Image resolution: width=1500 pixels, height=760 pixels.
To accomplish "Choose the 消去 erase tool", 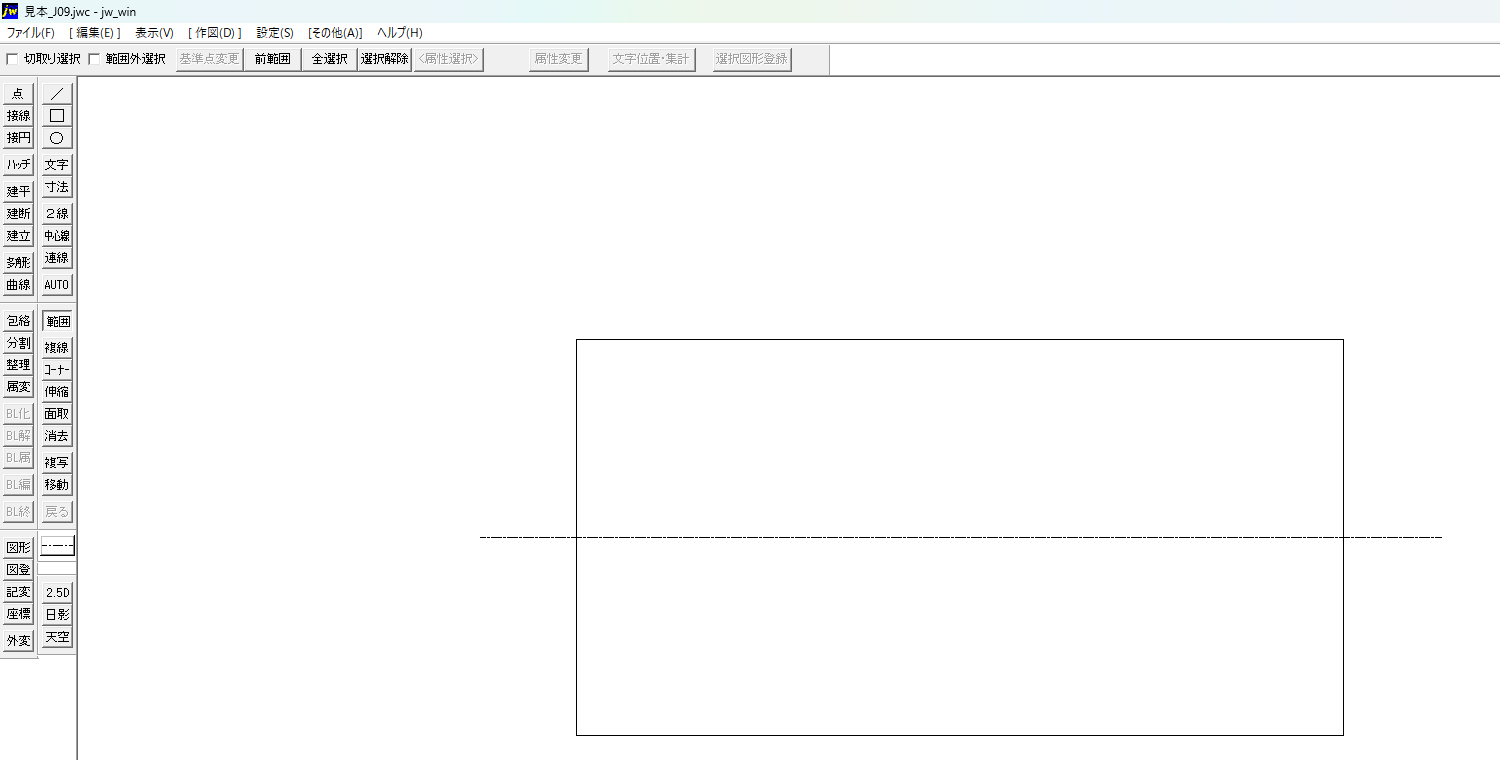I will (57, 436).
